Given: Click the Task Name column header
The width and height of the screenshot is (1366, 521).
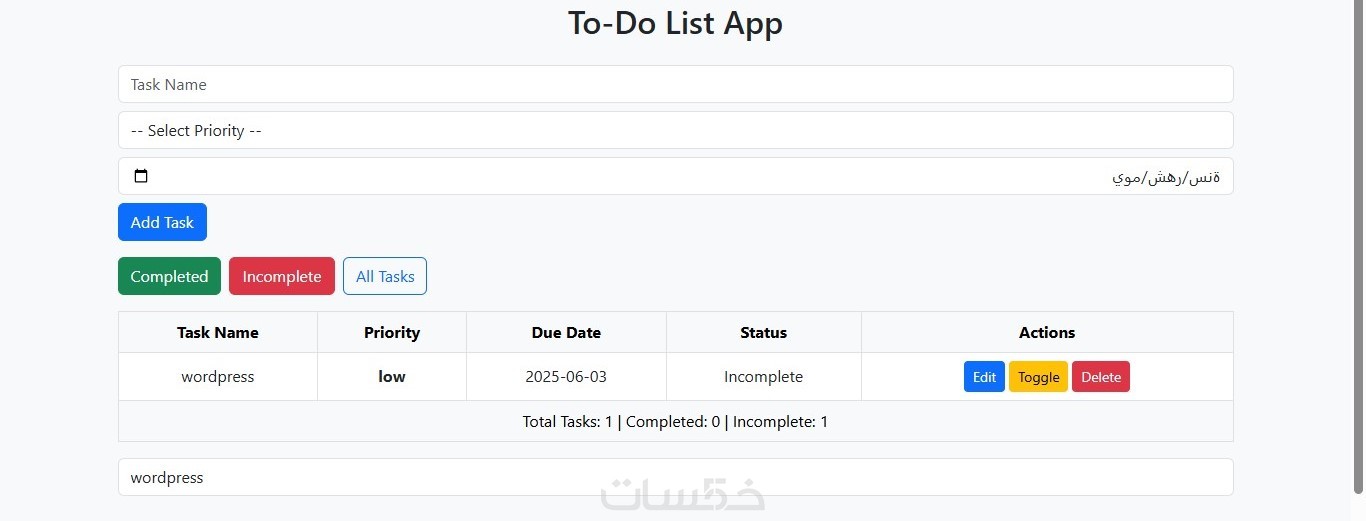Looking at the screenshot, I should [218, 333].
